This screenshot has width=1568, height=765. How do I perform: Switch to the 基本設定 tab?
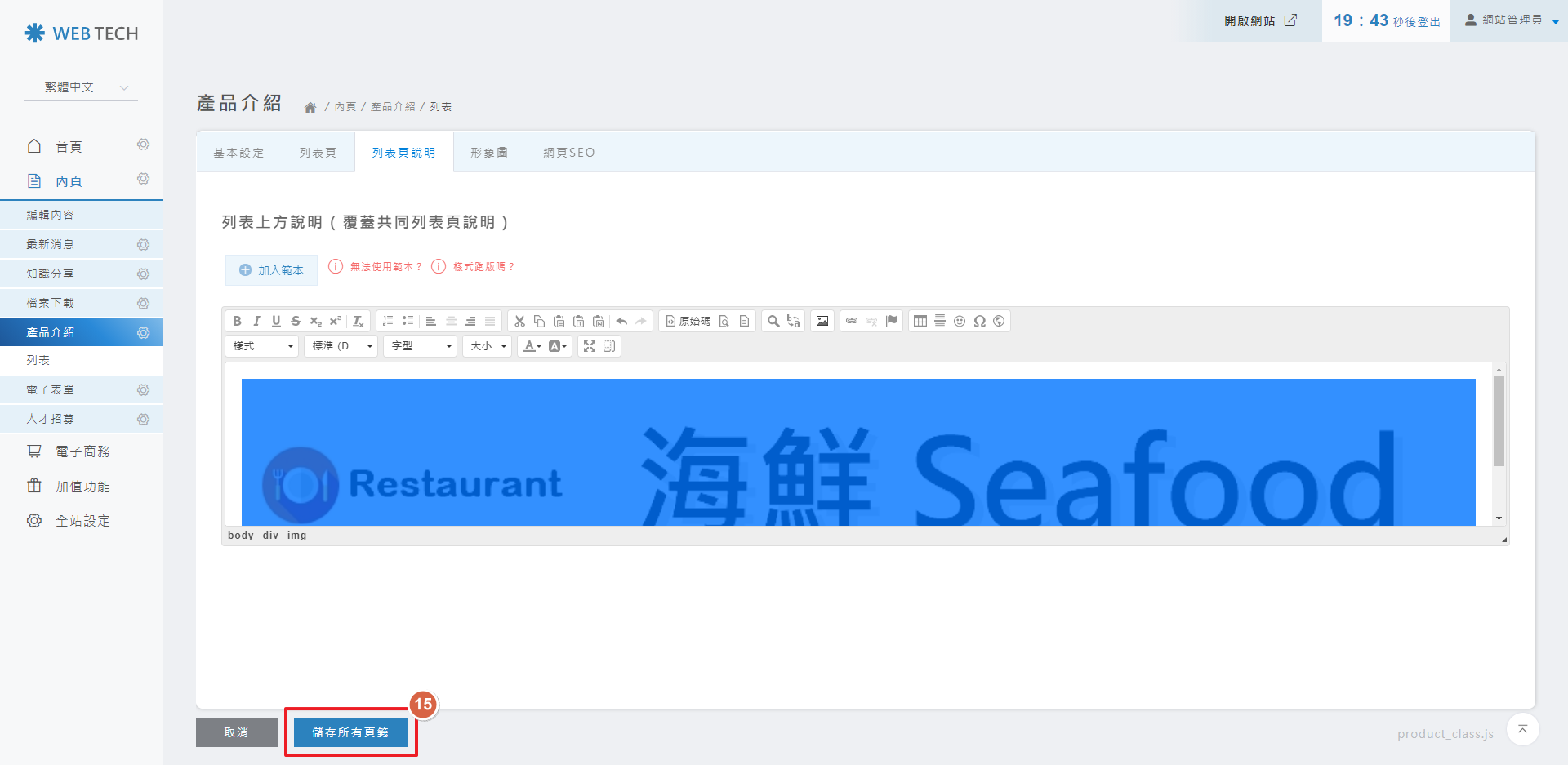pyautogui.click(x=238, y=153)
